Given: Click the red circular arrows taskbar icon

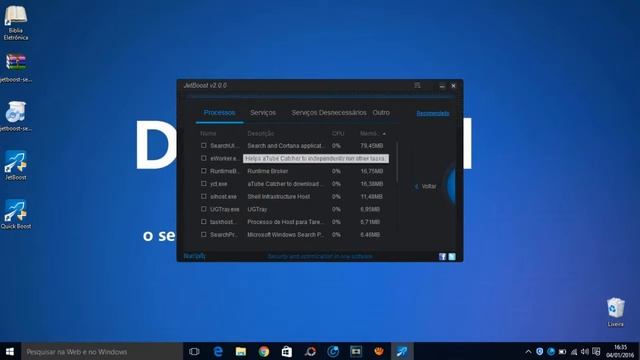Looking at the screenshot, I should 310,351.
